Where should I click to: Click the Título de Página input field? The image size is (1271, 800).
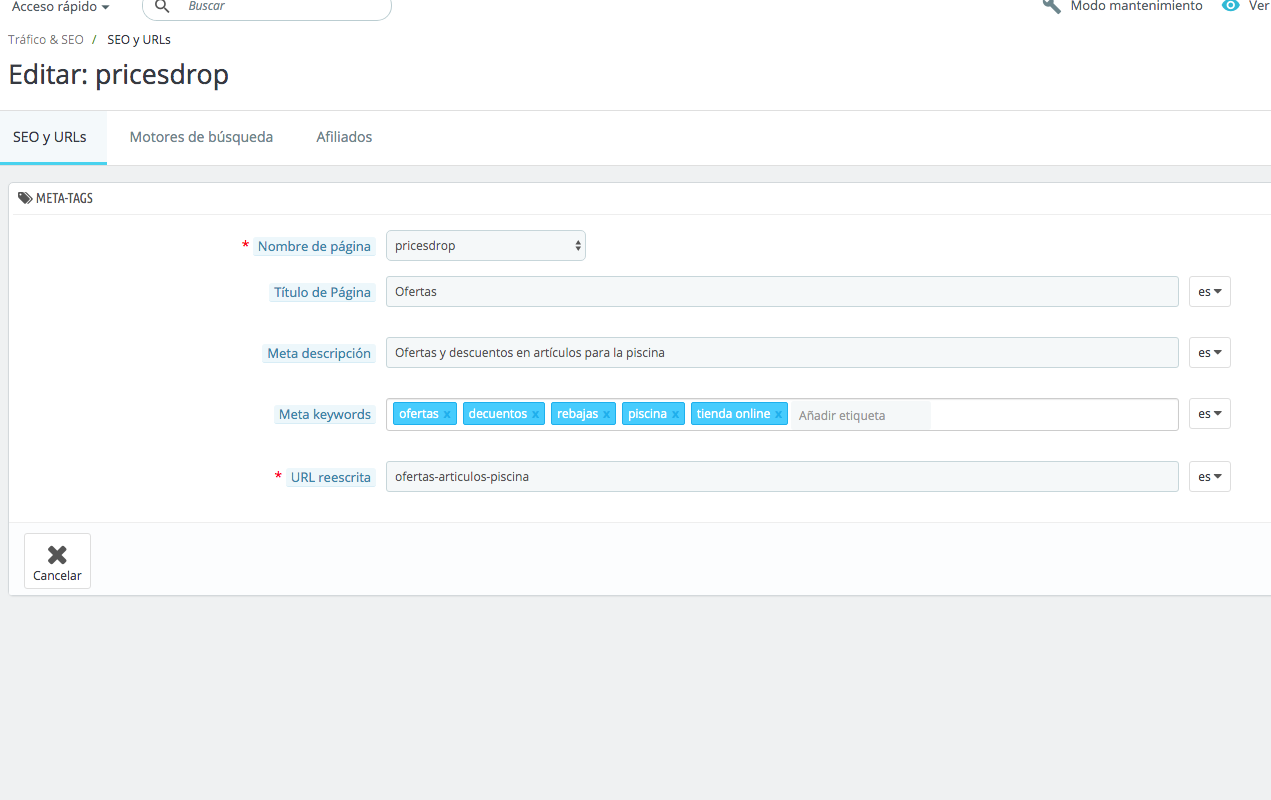coord(782,292)
